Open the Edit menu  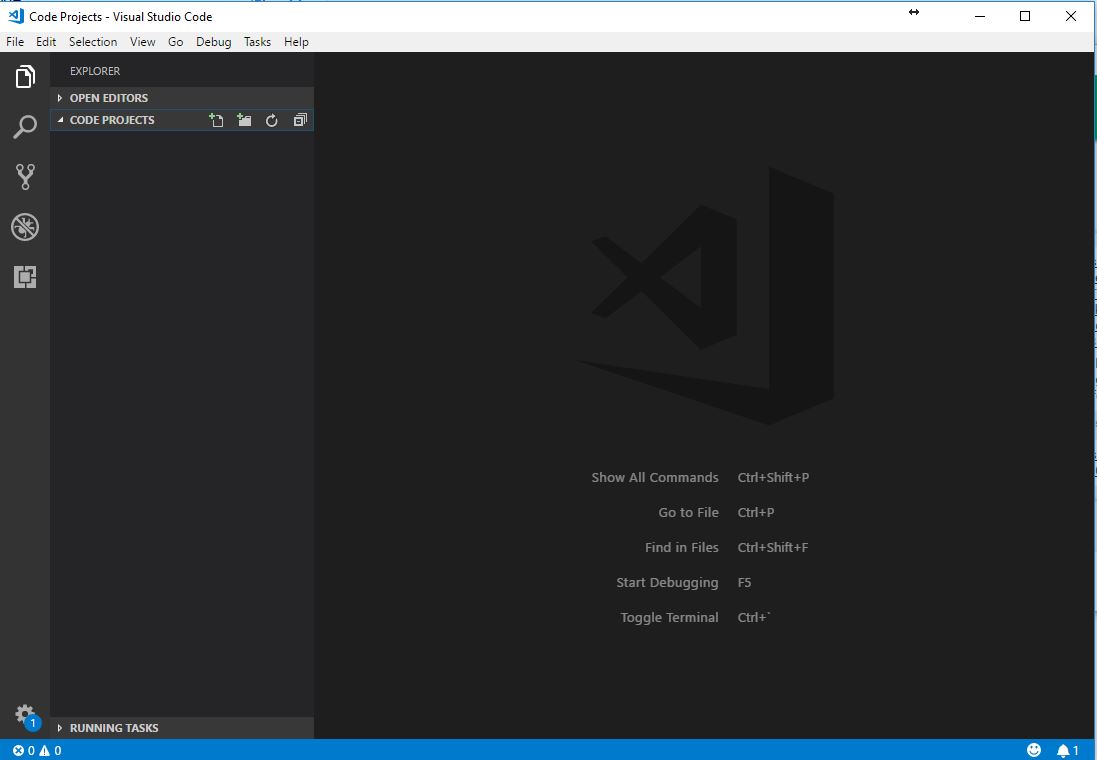(x=46, y=41)
